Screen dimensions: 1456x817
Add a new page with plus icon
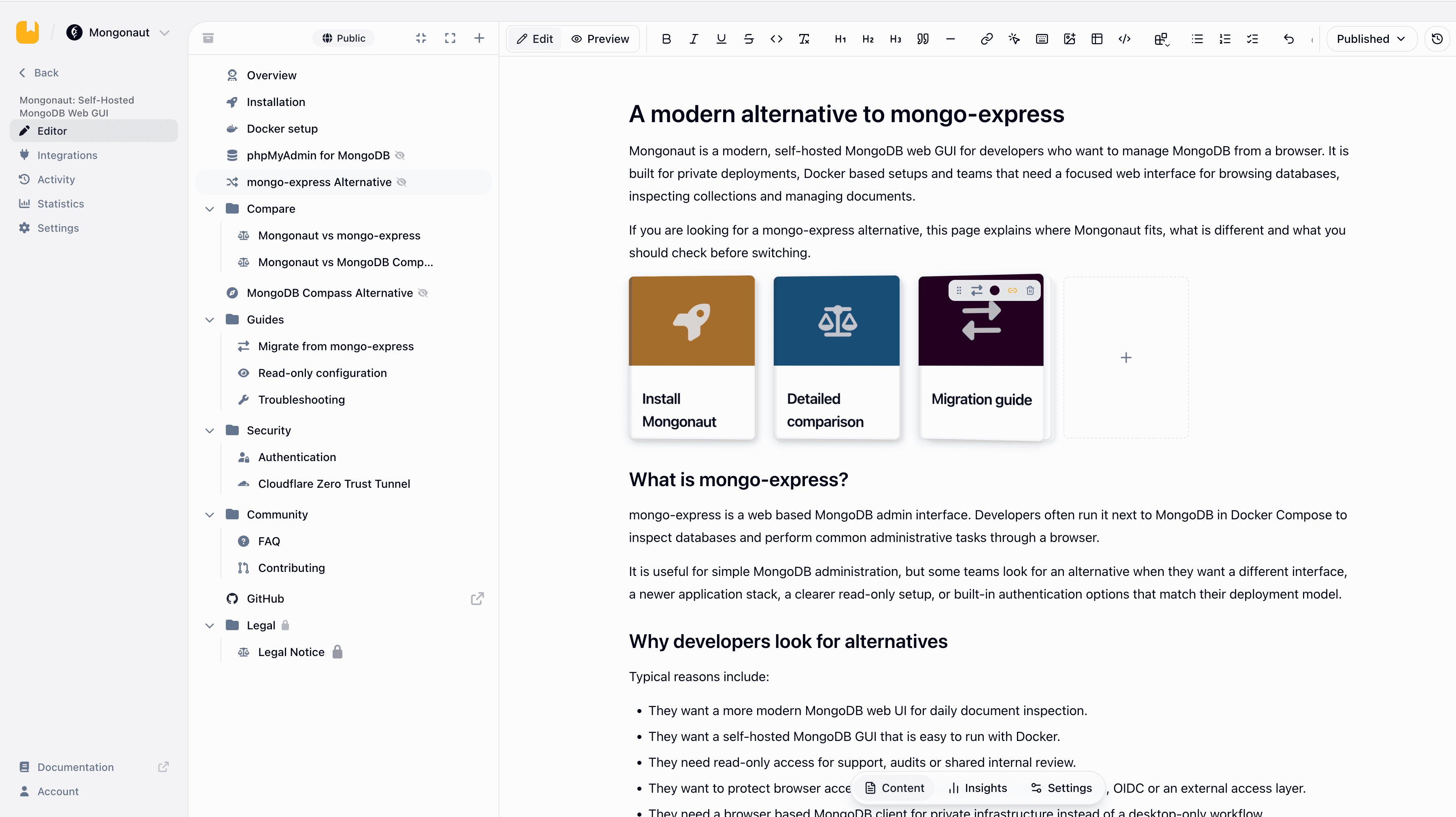479,38
